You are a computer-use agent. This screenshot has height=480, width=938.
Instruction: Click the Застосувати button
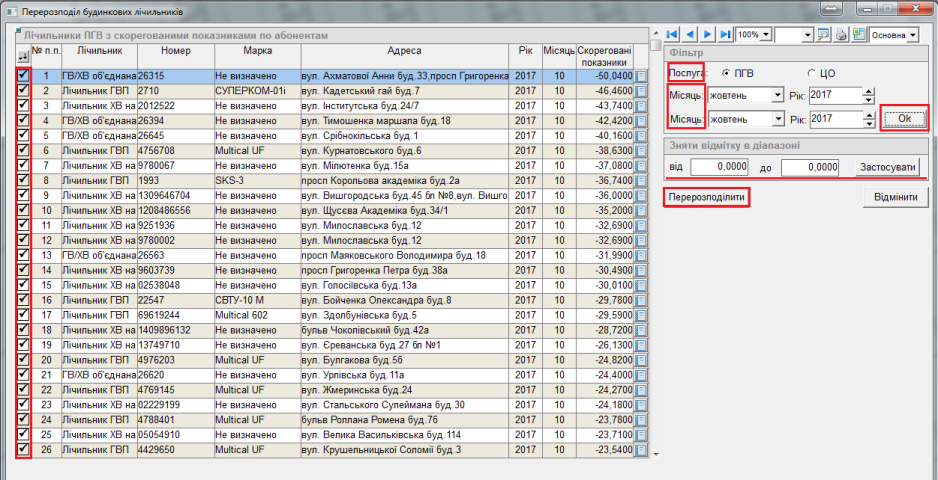[x=887, y=166]
